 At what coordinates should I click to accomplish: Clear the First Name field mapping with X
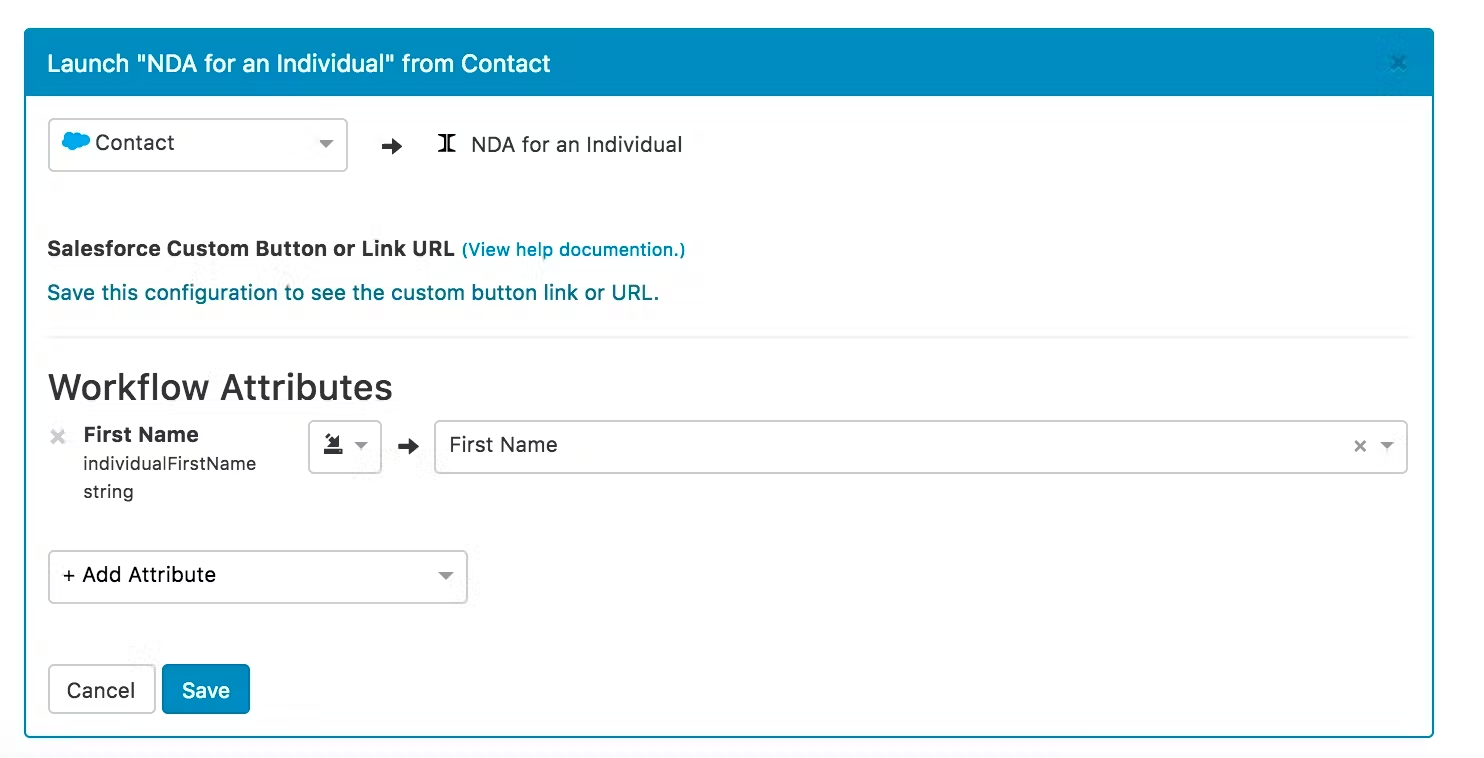click(x=1360, y=446)
